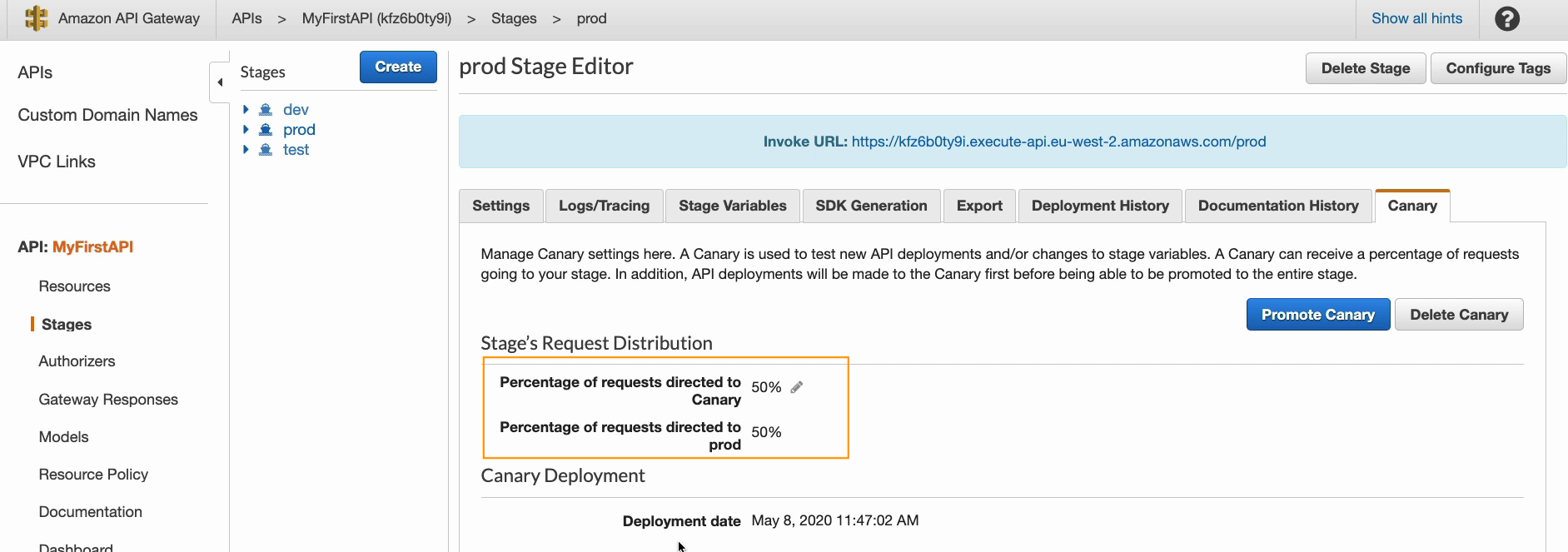Select the Canary tab
The image size is (1568, 552).
(x=1412, y=206)
